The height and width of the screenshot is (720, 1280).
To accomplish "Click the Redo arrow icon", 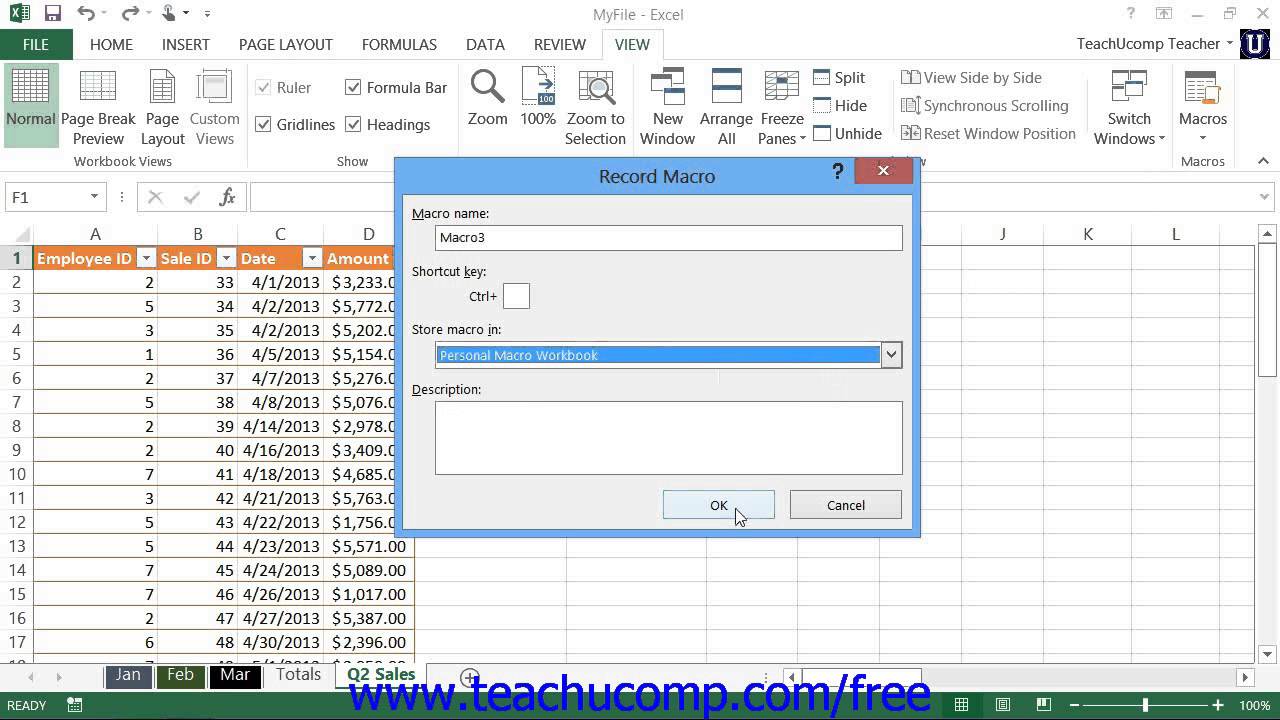I will [x=130, y=14].
